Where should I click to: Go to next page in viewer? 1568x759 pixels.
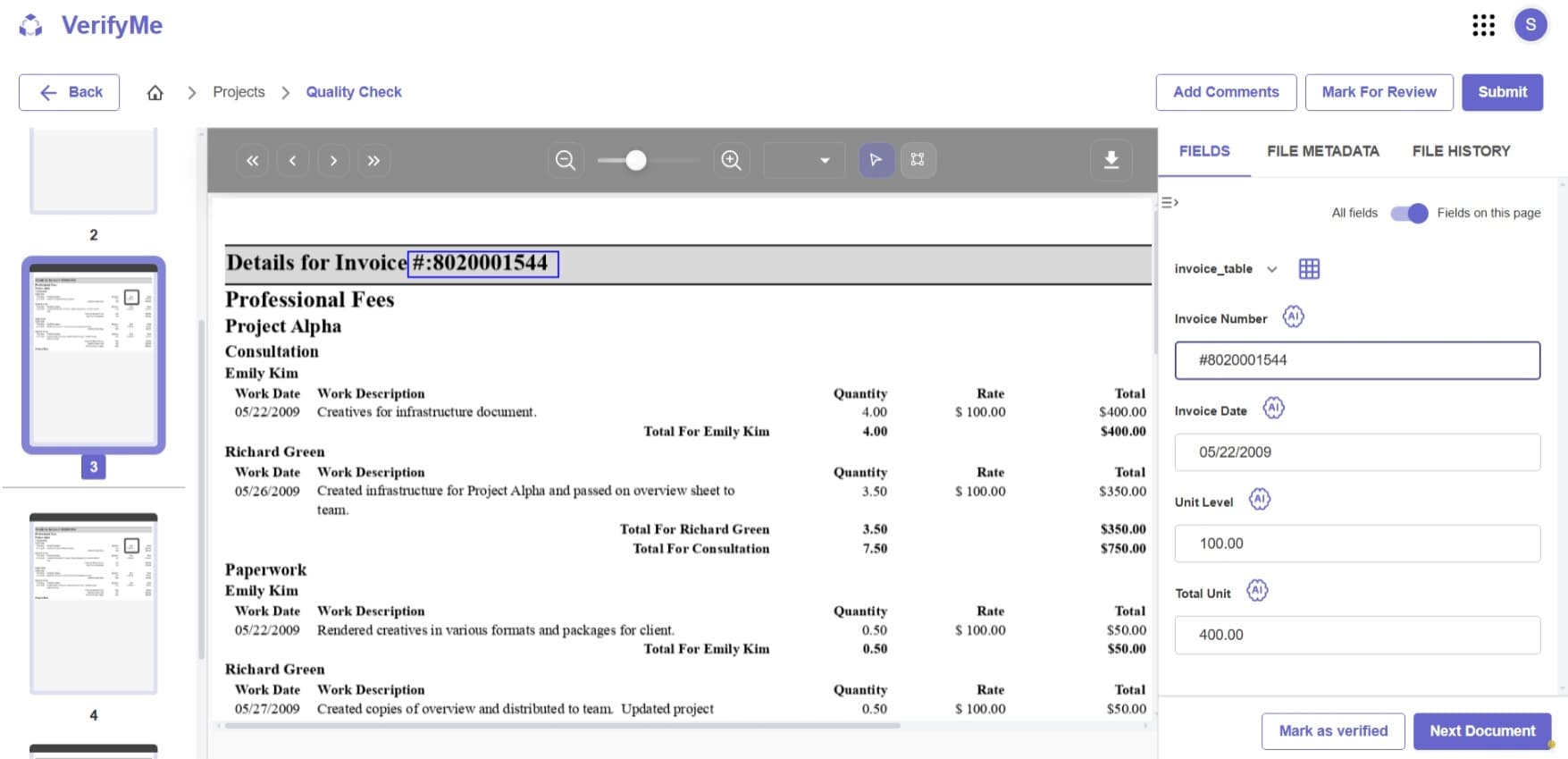pyautogui.click(x=333, y=161)
